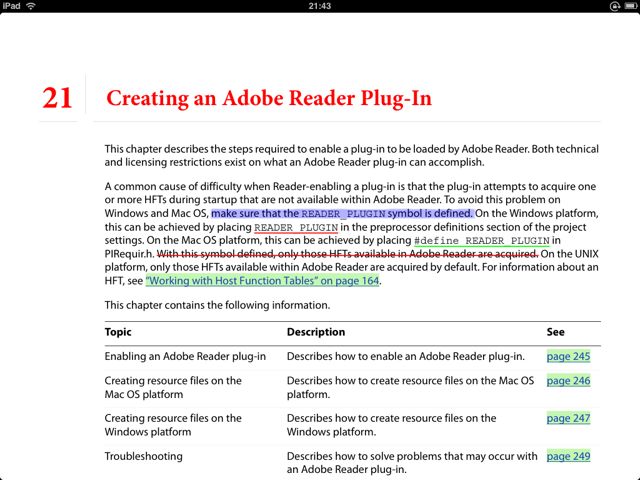Tap the green underlined #define READER_PLUGIN text
This screenshot has width=640, height=480.
pos(482,241)
